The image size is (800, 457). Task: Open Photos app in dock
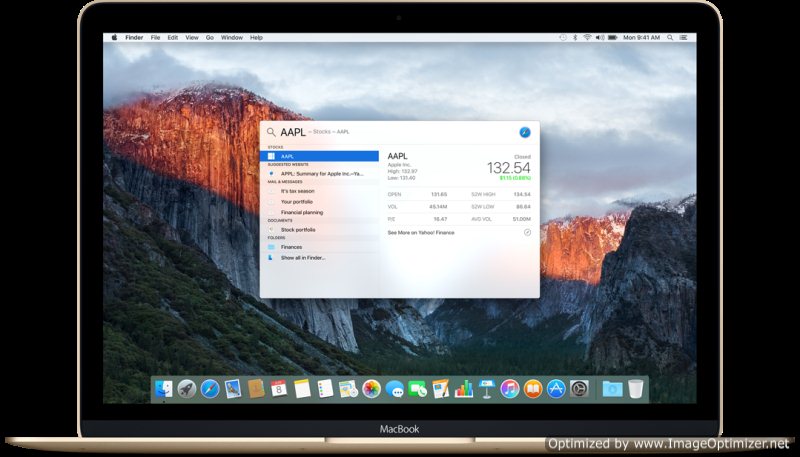371,389
